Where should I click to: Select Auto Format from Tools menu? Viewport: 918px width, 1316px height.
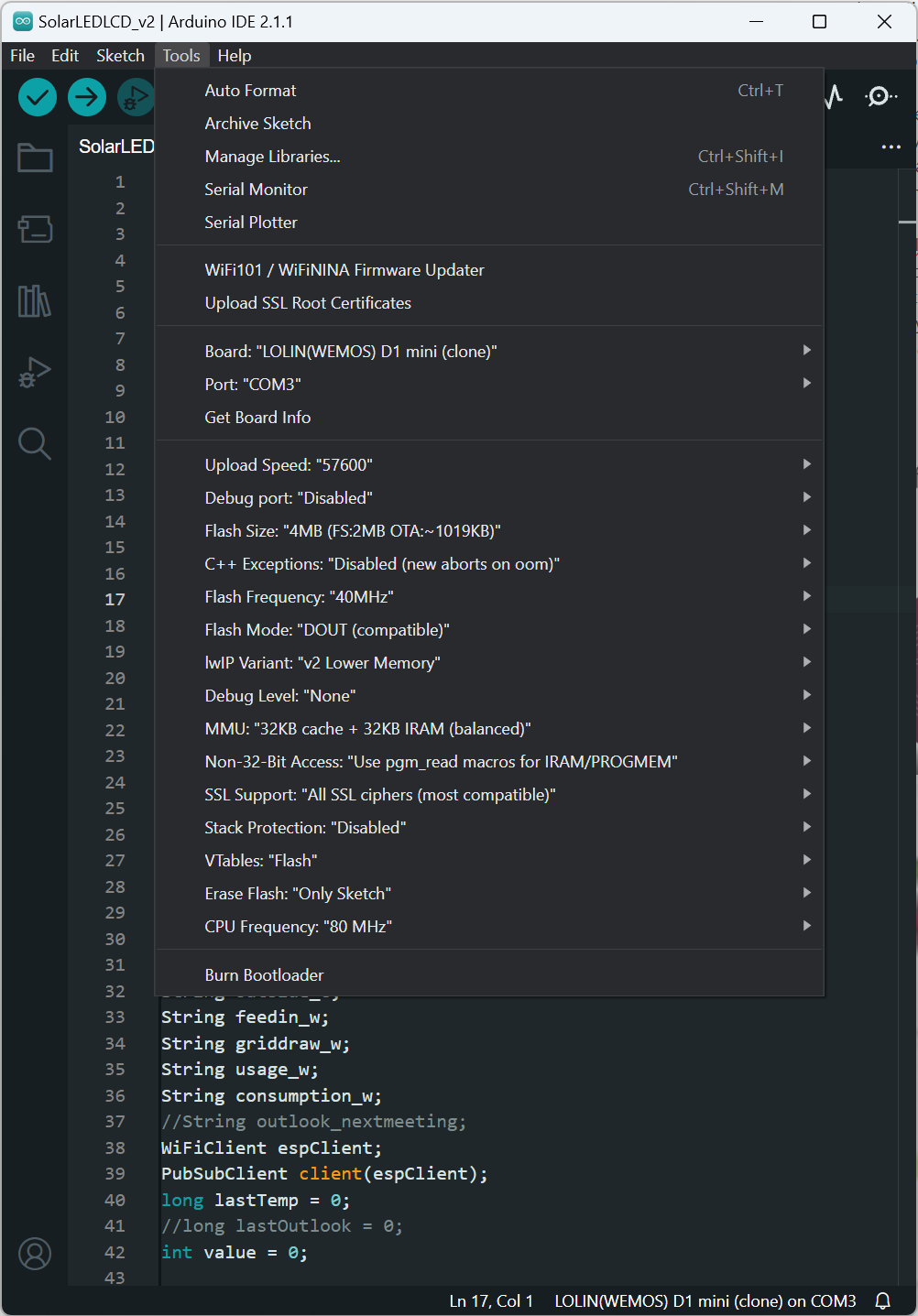pyautogui.click(x=489, y=90)
